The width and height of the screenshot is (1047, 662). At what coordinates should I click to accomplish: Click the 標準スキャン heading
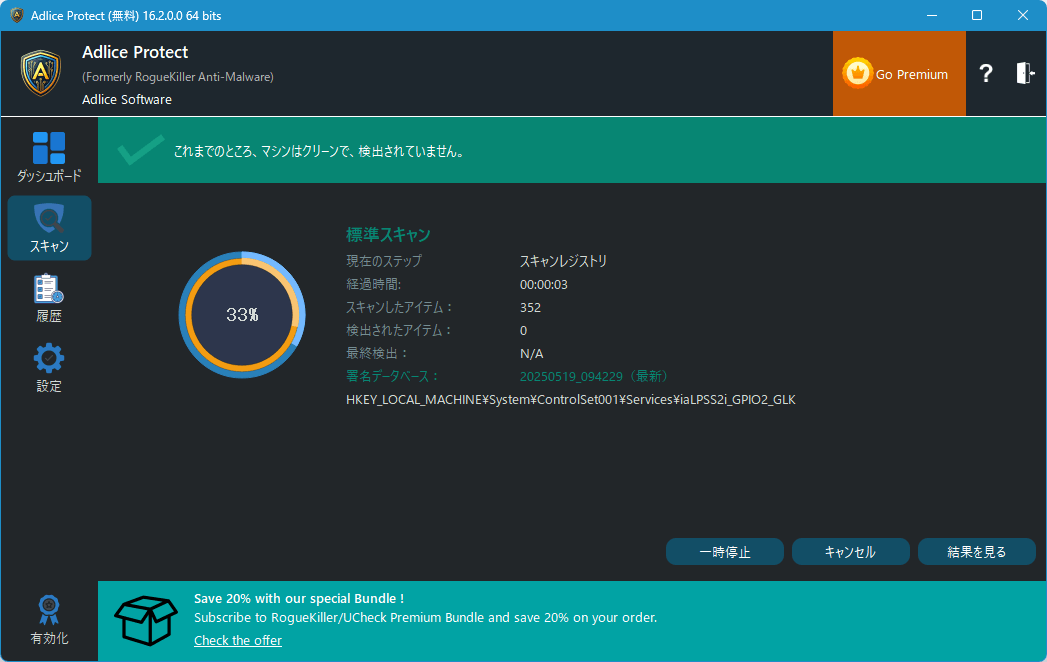pos(388,234)
